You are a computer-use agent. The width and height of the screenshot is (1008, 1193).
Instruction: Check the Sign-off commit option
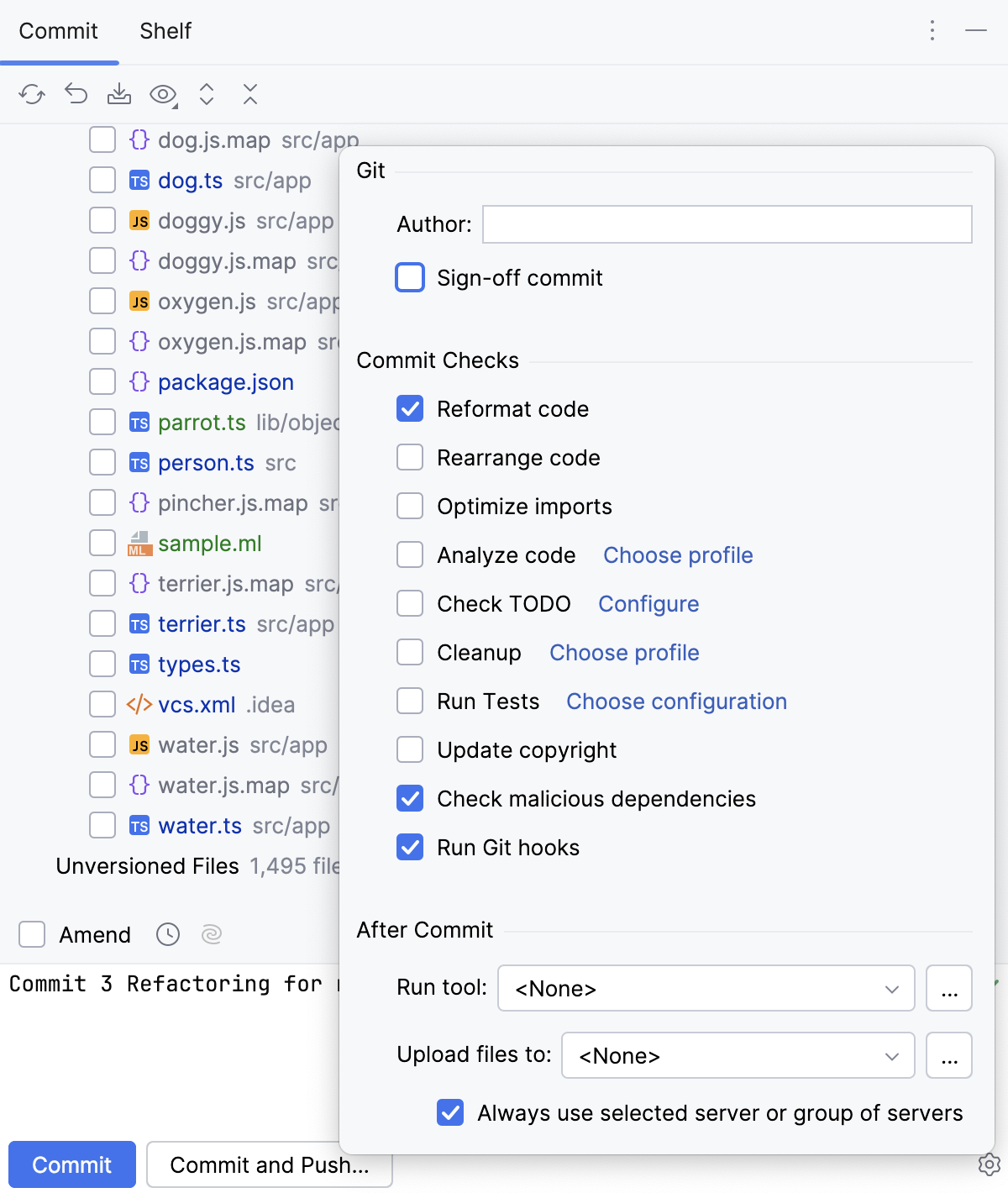(409, 277)
